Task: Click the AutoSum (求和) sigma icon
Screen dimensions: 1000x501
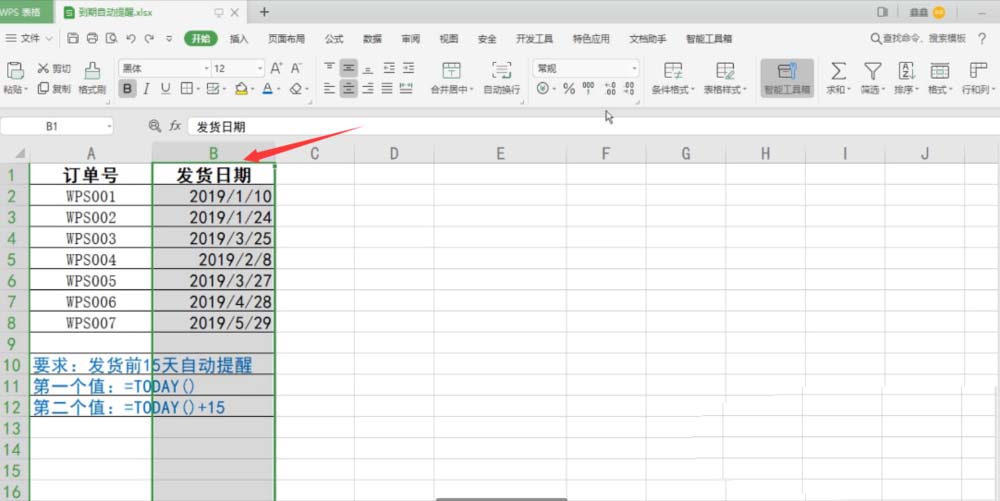Action: point(839,70)
